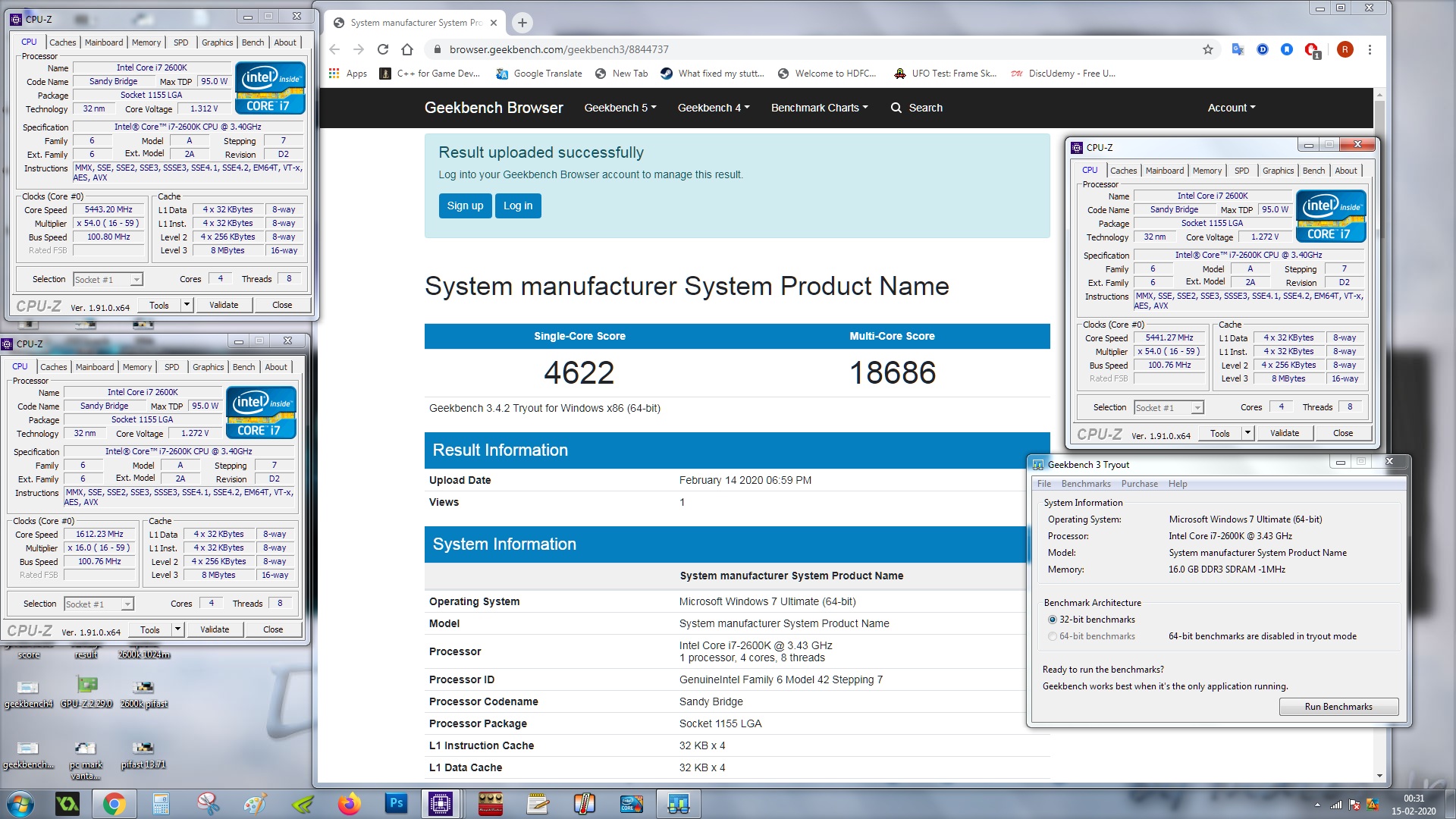Open Paint palette icon in taskbar
The image size is (1456, 819).
255,803
